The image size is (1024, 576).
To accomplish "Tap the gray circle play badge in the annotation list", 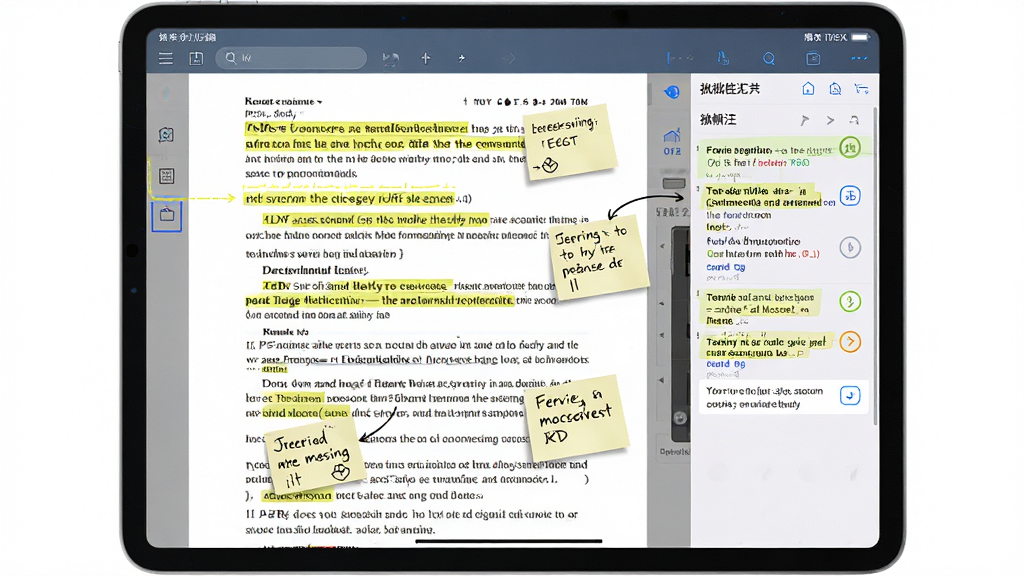I will pos(850,248).
